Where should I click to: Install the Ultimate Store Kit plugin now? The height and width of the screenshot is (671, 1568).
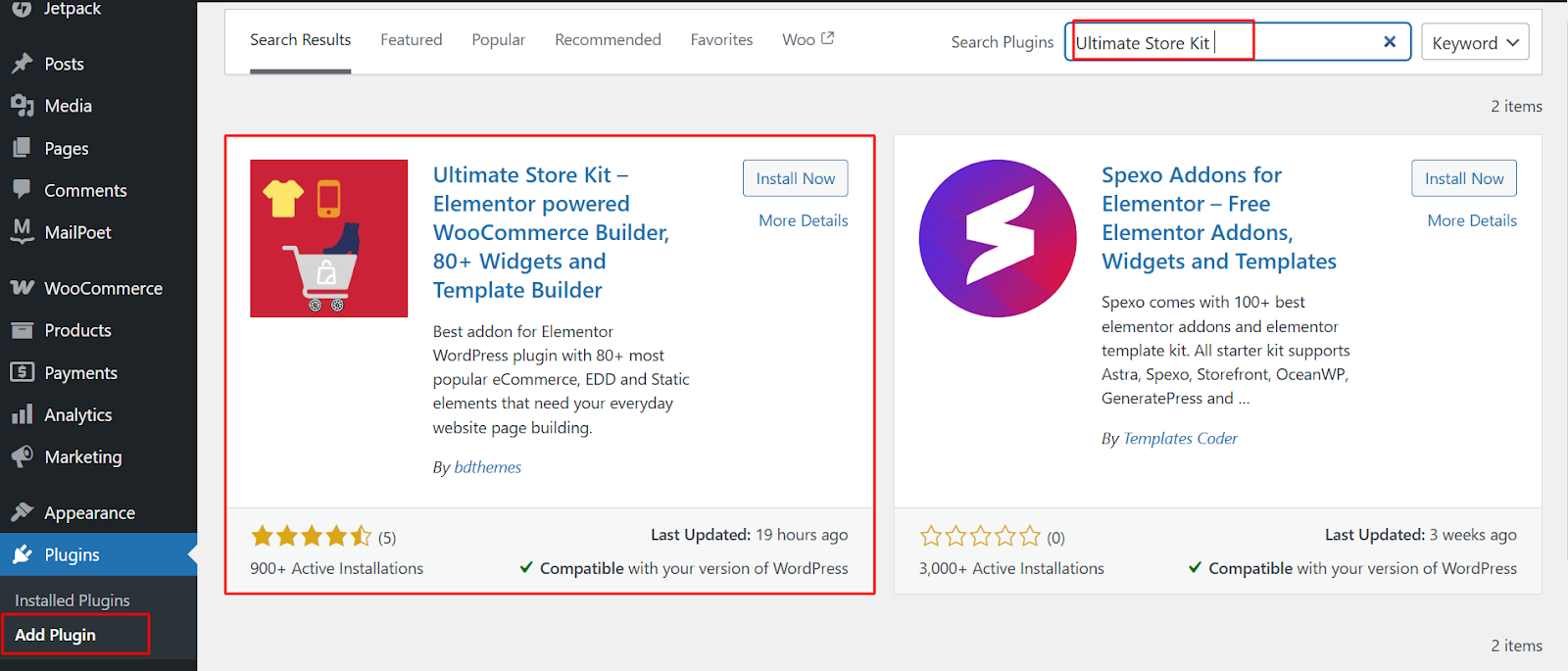pos(796,178)
